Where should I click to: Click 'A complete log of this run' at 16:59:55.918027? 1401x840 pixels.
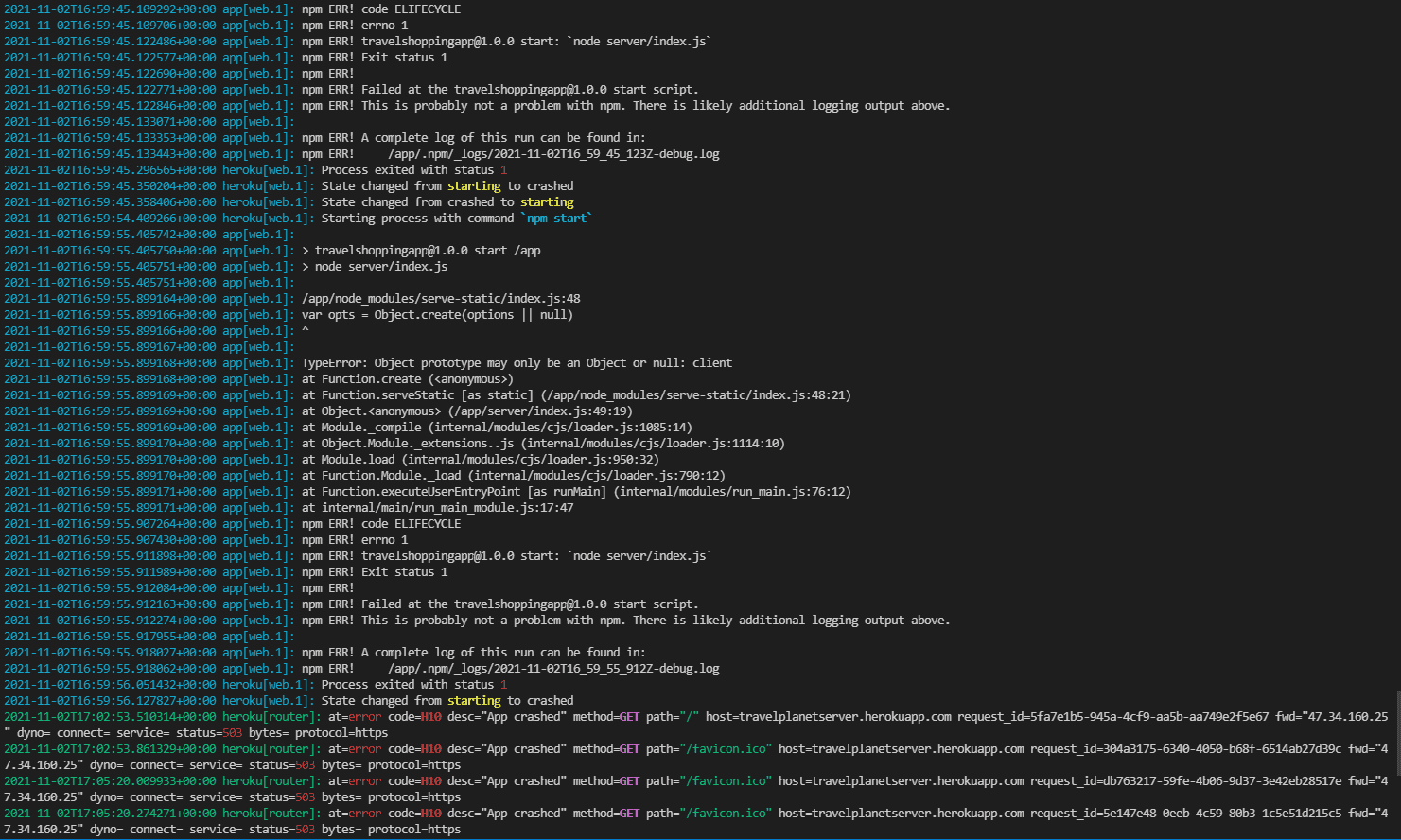pos(324,653)
